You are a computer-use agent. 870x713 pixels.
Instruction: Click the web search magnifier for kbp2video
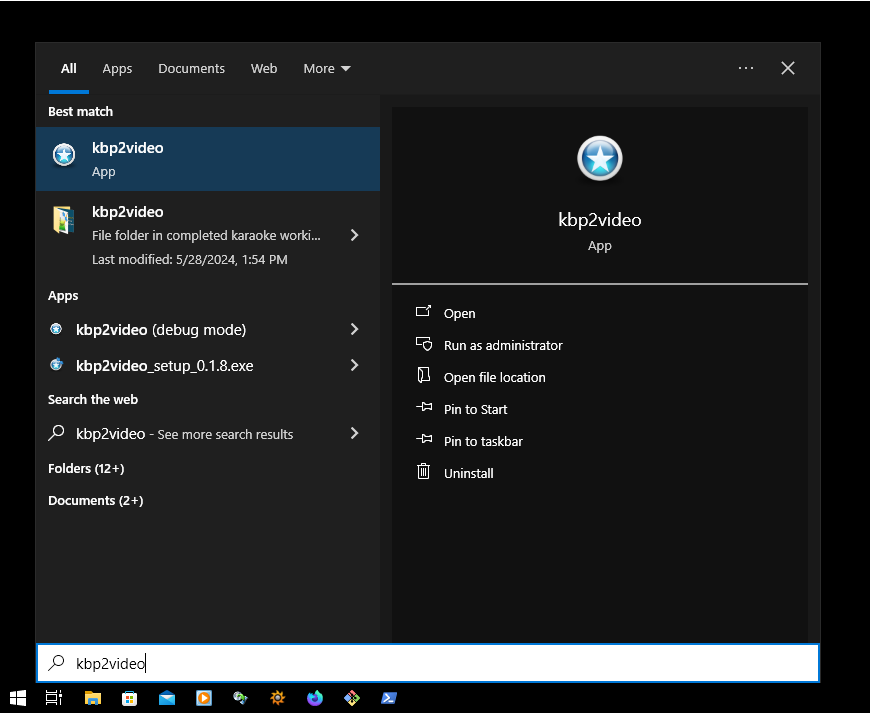[x=56, y=433]
